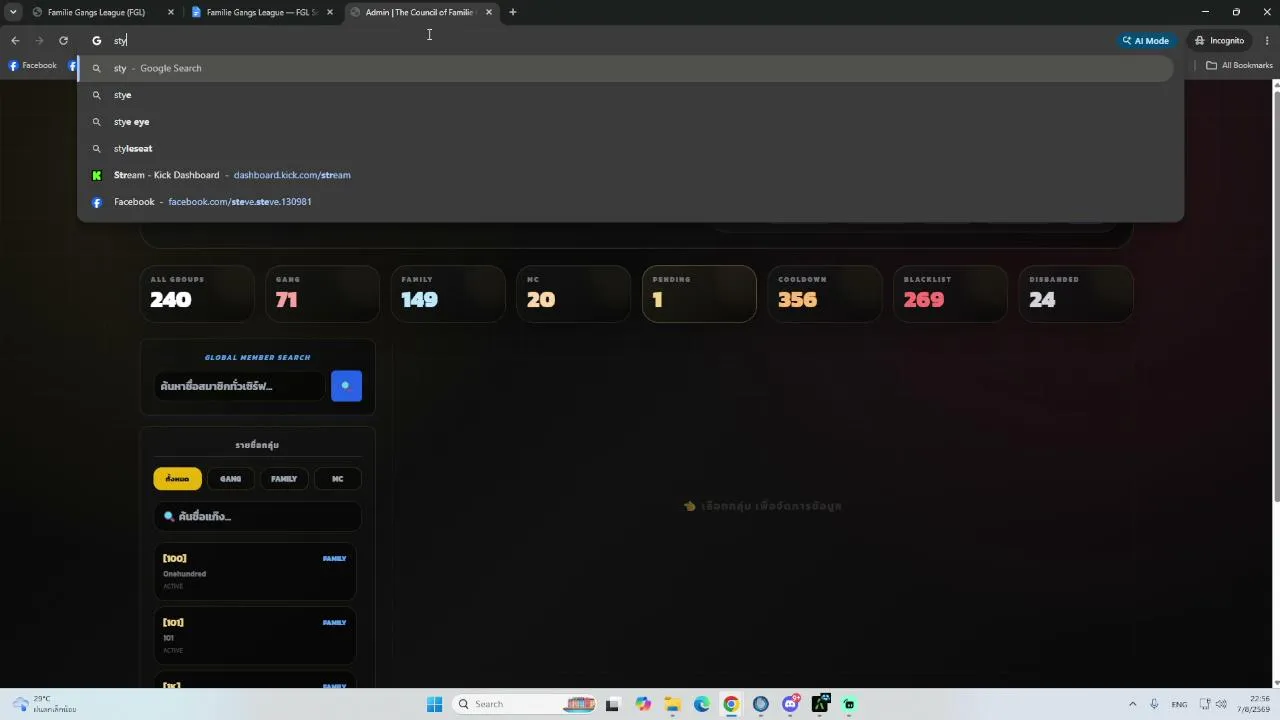1280x720 pixels.
Task: Open the network and volume quick settings
Action: tap(1214, 704)
